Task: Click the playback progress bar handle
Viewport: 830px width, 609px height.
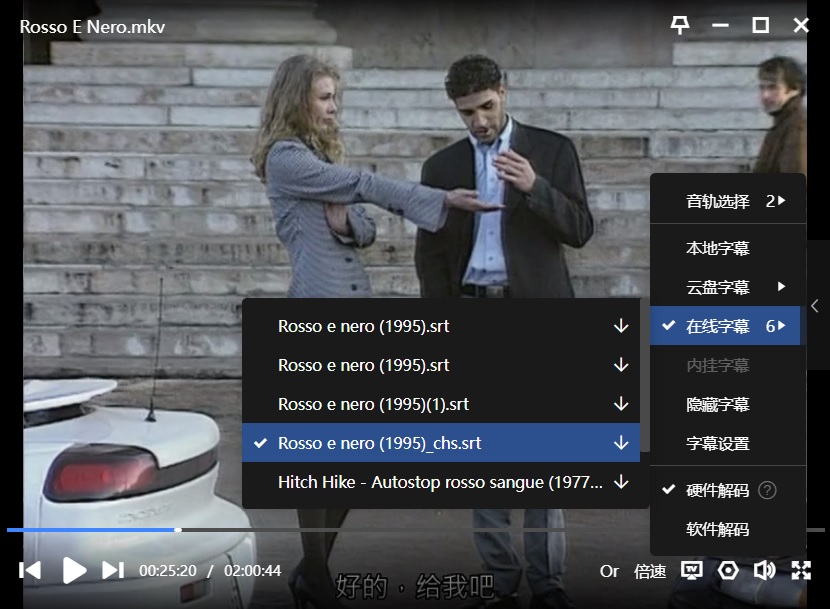Action: pos(177,529)
